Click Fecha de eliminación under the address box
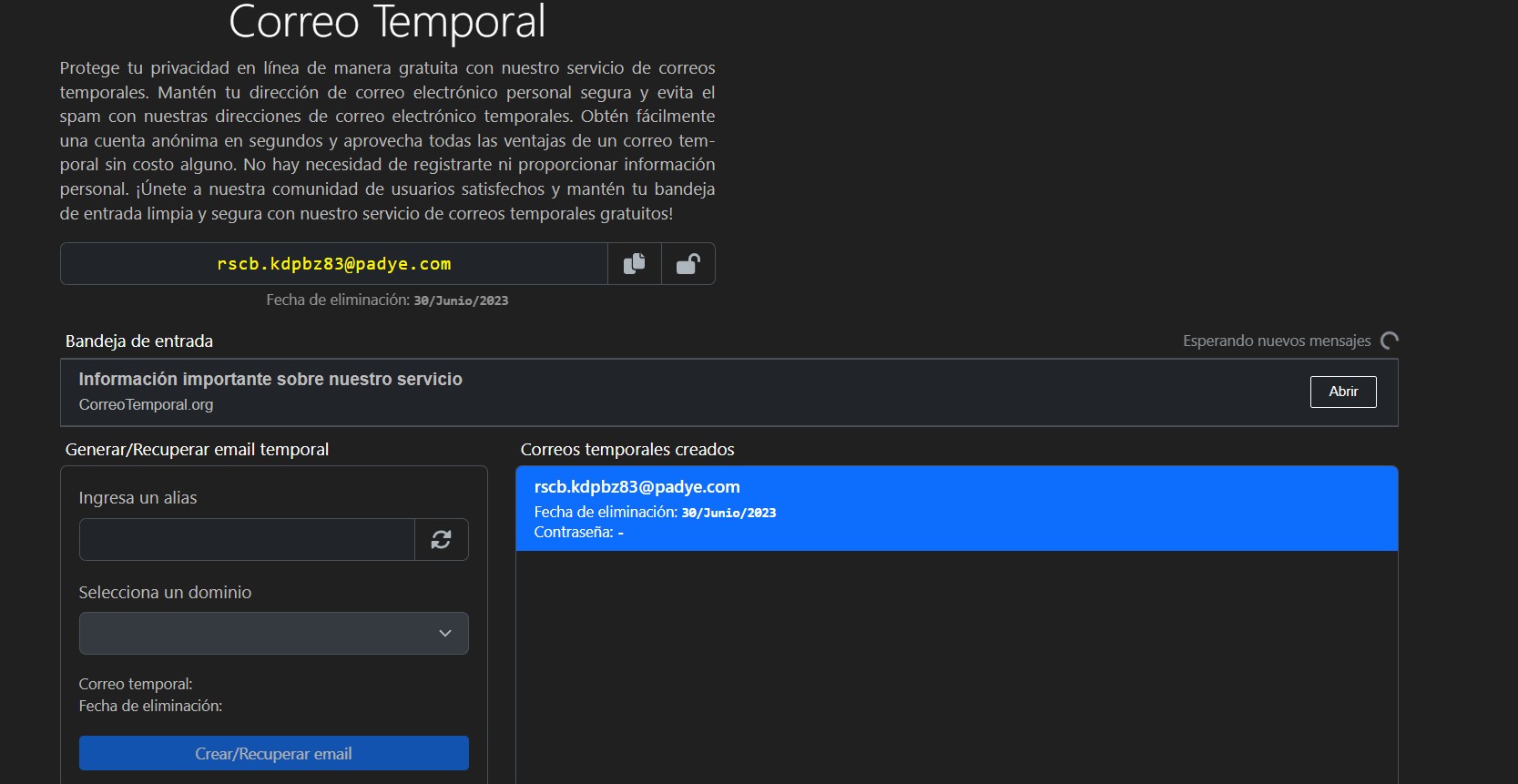The height and width of the screenshot is (784, 1518). point(387,300)
